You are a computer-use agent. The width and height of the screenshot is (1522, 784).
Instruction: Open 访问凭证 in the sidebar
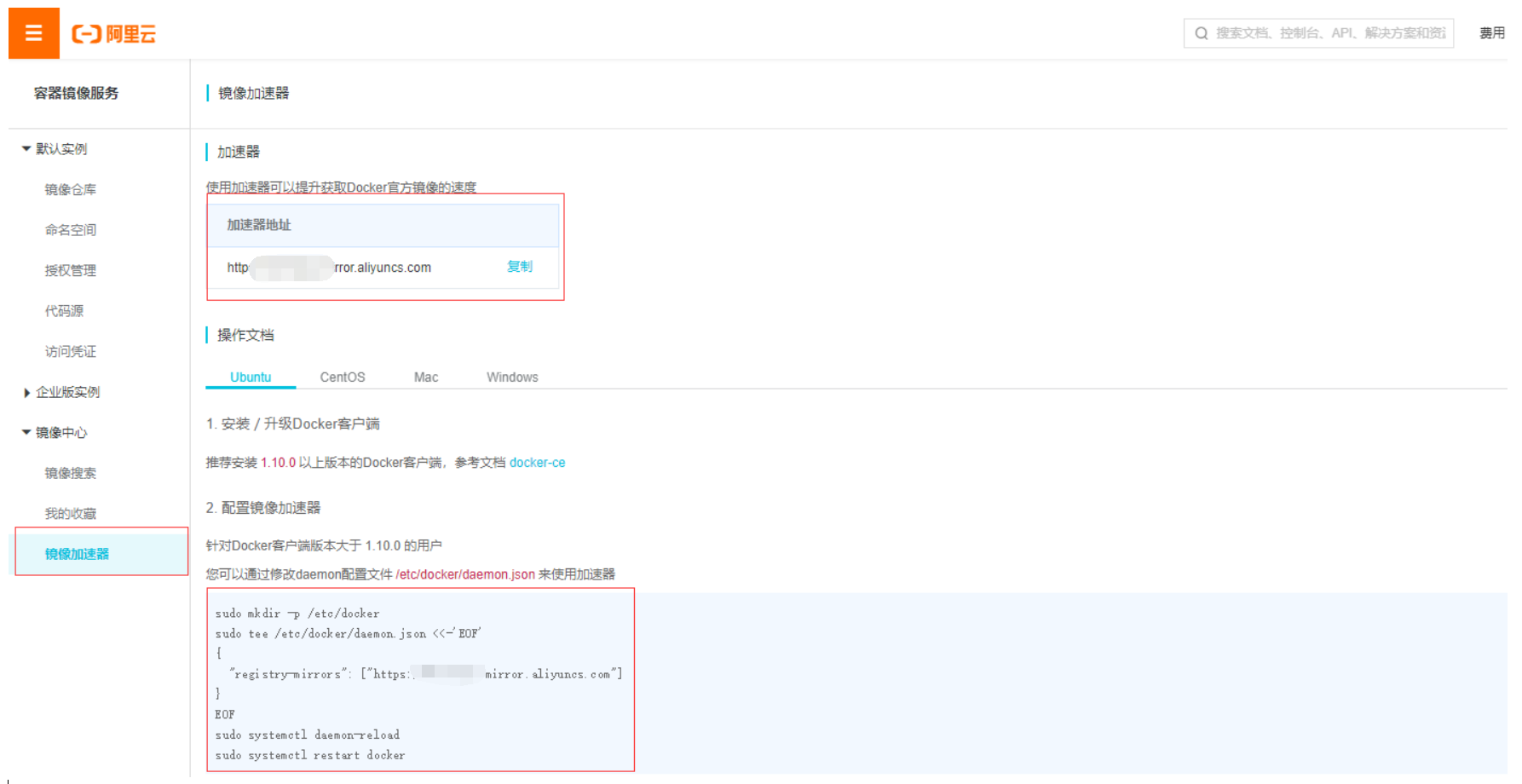click(71, 351)
